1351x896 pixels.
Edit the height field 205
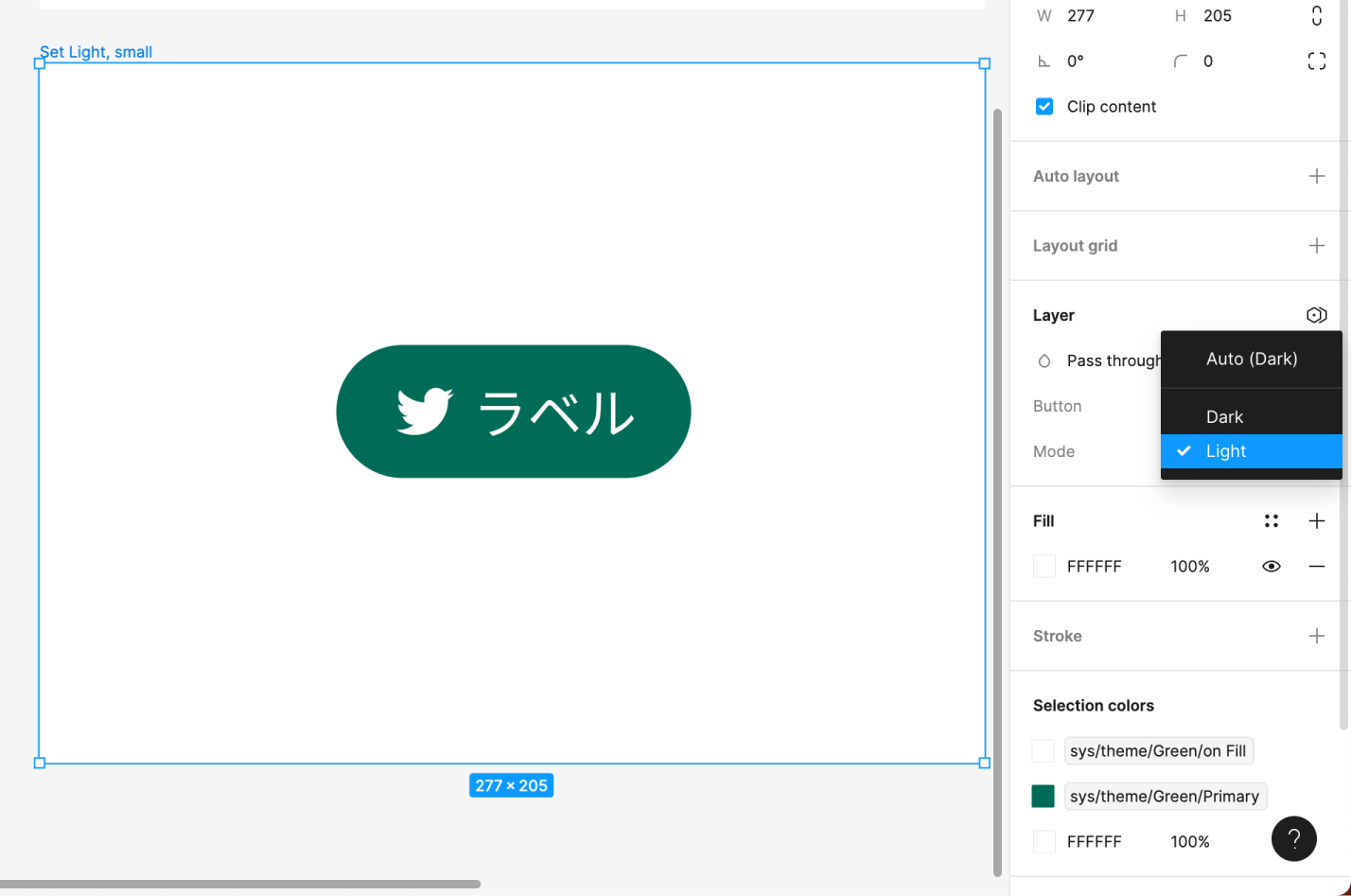(1218, 16)
